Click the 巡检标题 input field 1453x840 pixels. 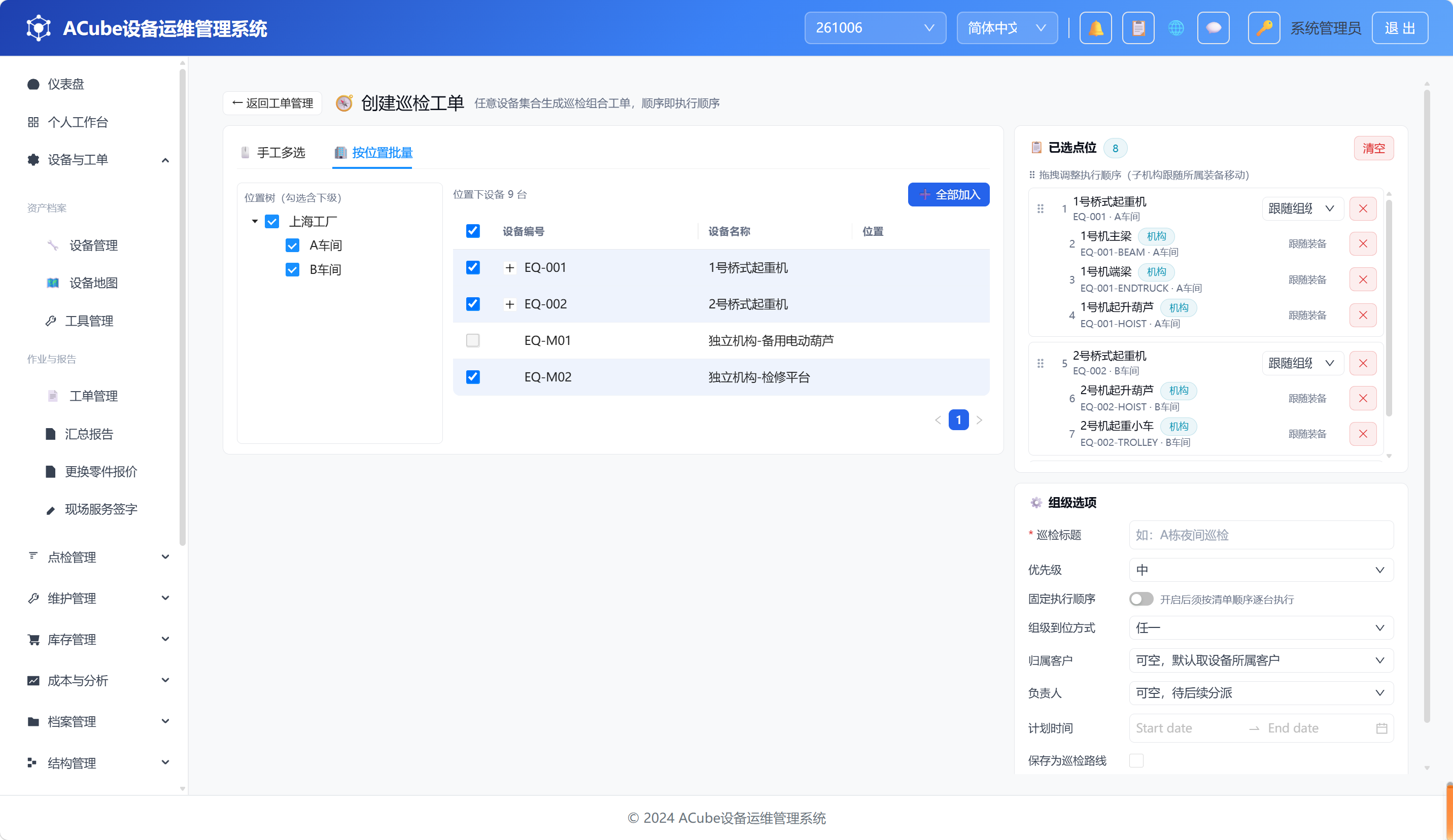point(1261,535)
